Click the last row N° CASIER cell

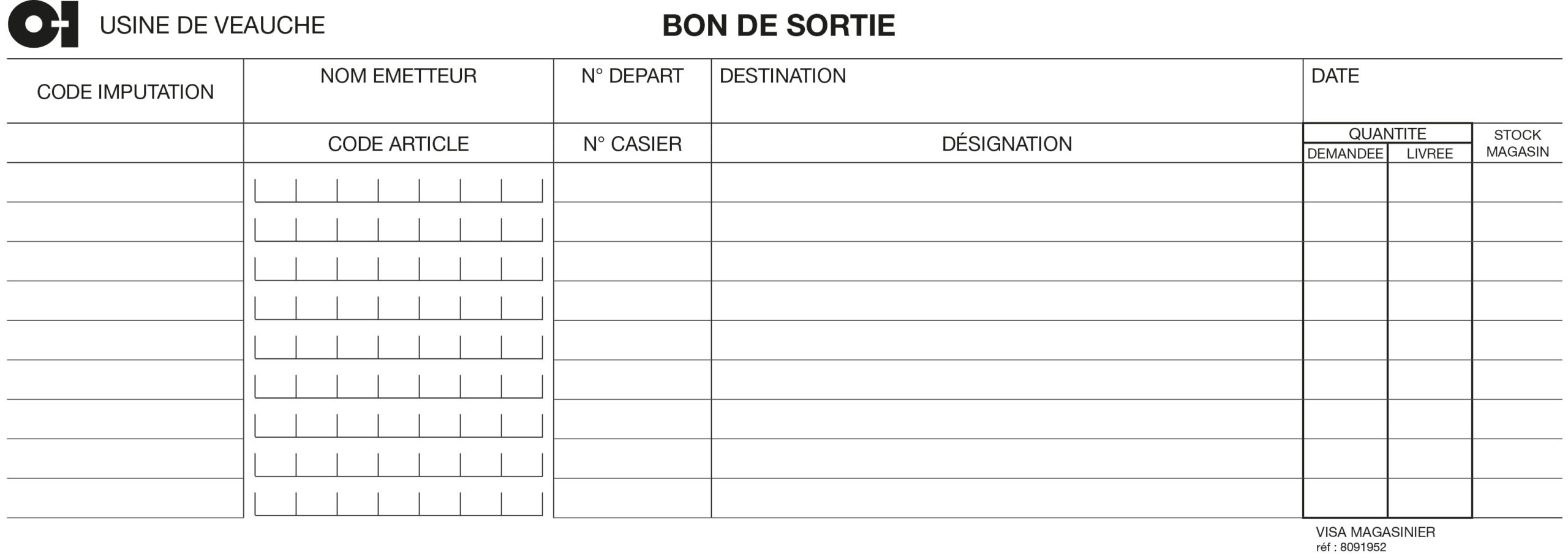633,498
